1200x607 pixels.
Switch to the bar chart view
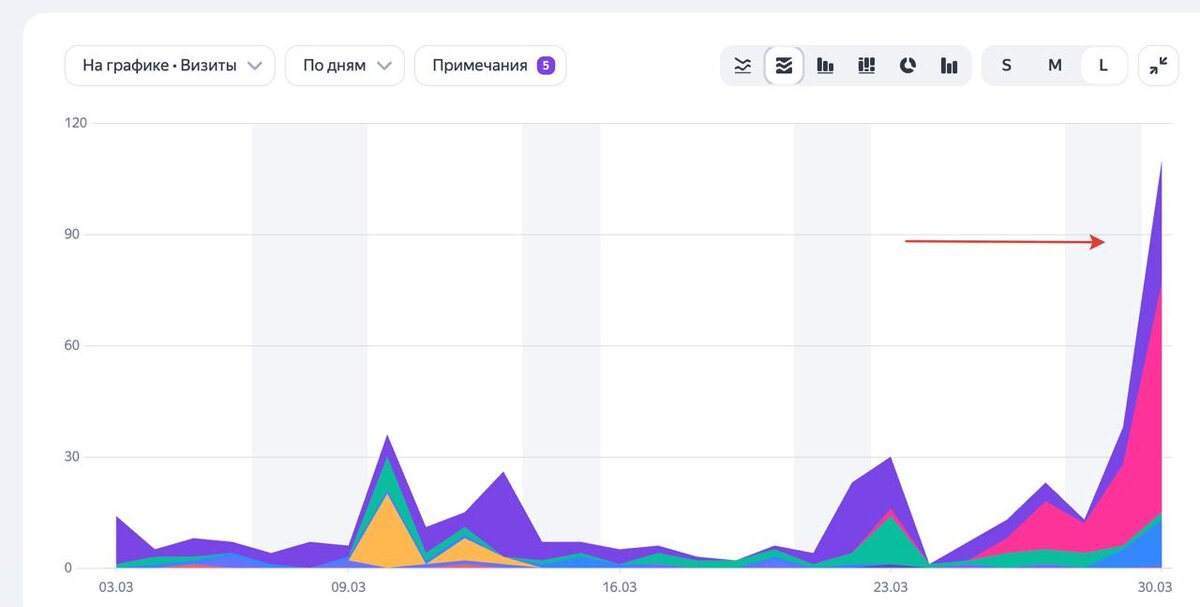click(825, 66)
